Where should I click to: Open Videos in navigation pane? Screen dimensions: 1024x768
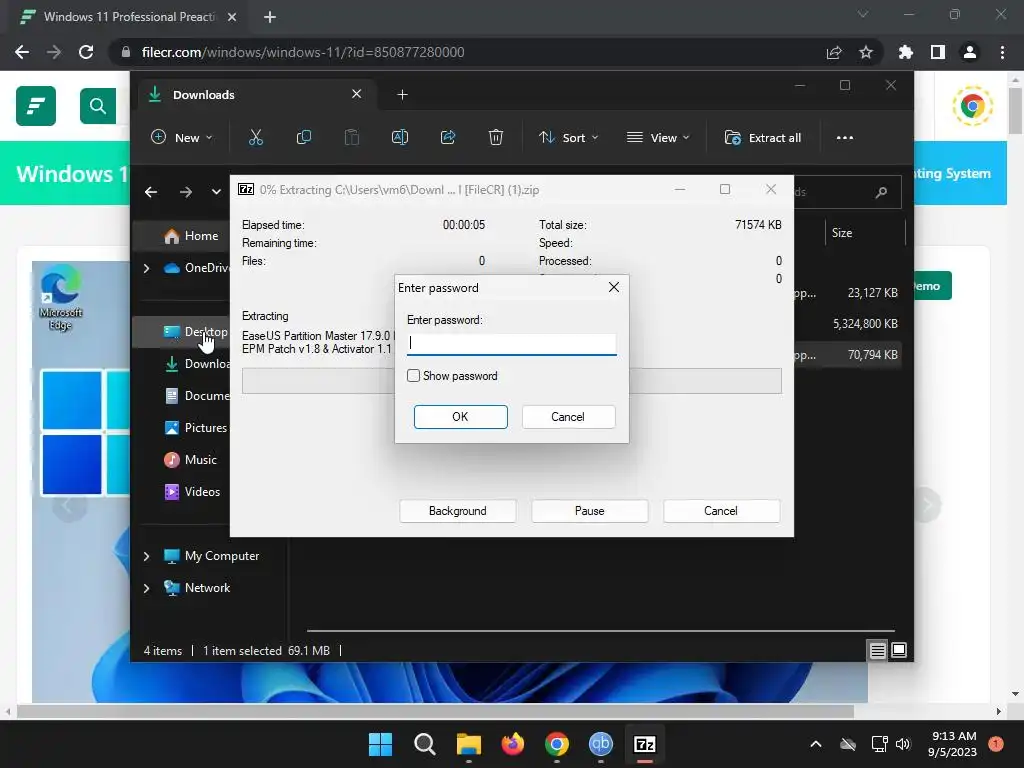click(192, 492)
